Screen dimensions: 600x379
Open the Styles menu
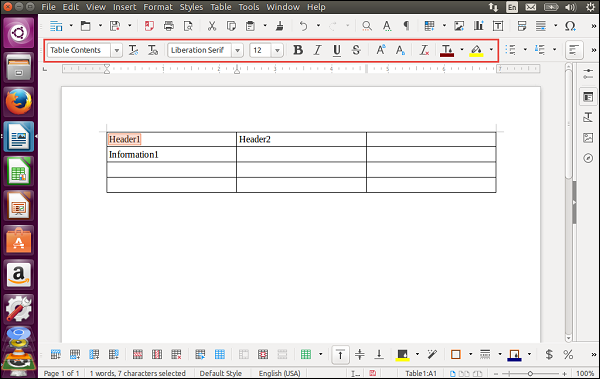pos(191,7)
